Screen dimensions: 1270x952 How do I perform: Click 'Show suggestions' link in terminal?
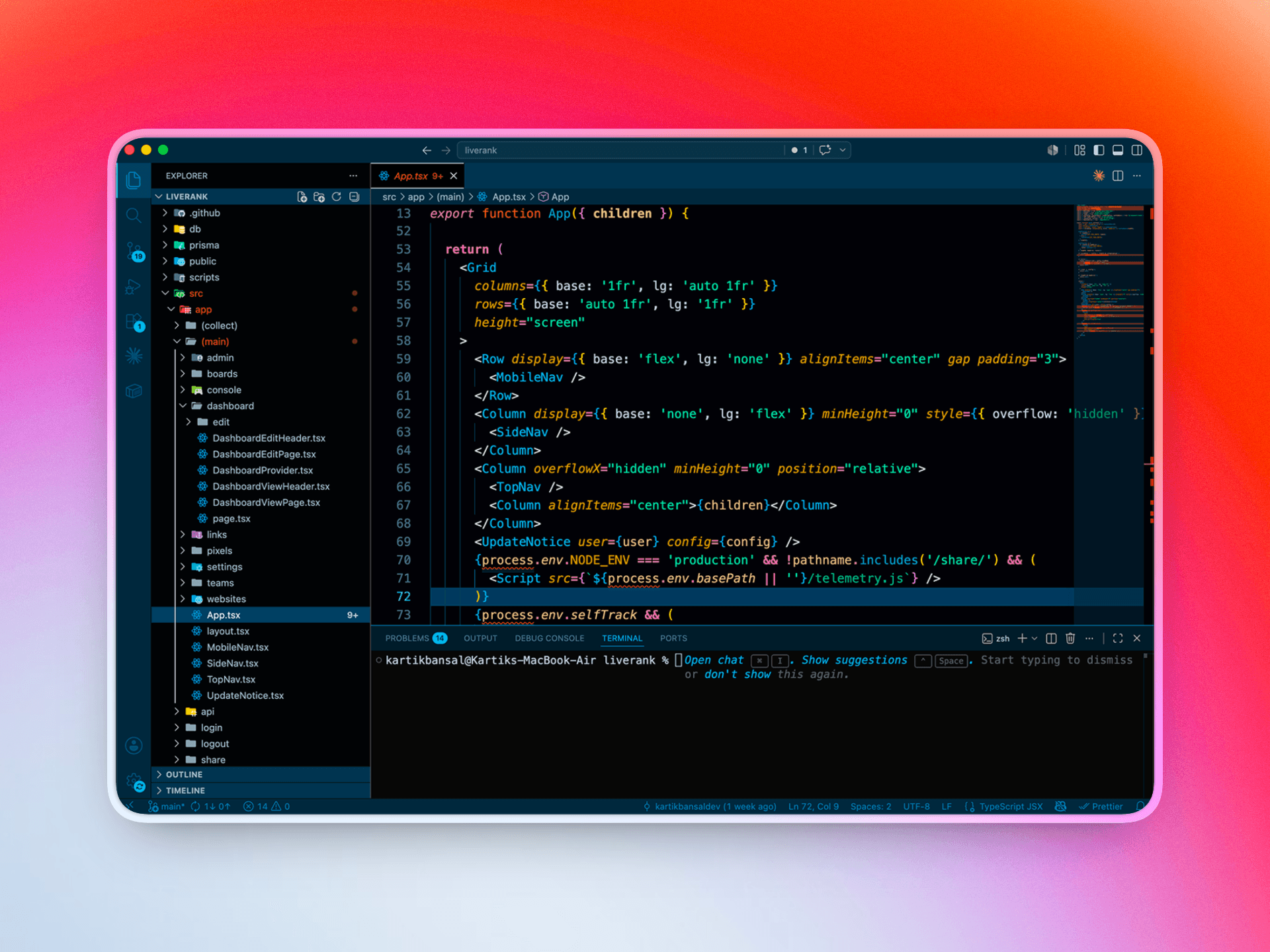pos(854,660)
